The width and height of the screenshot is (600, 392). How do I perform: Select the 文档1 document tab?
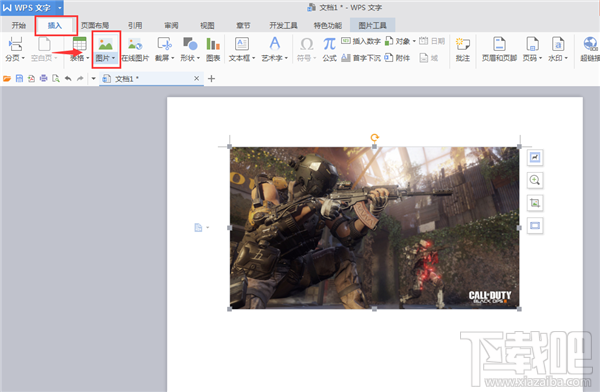(x=151, y=78)
